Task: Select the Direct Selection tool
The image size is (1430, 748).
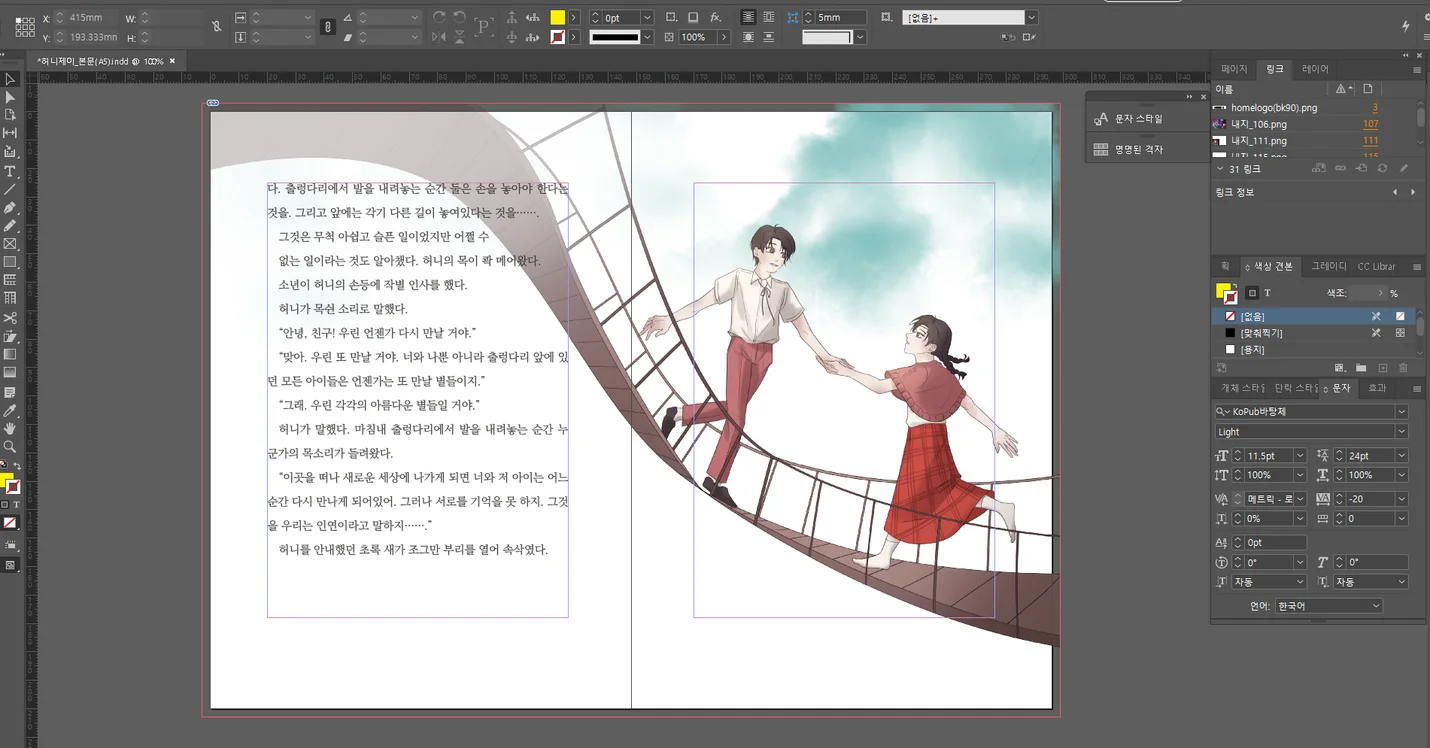Action: coord(11,97)
